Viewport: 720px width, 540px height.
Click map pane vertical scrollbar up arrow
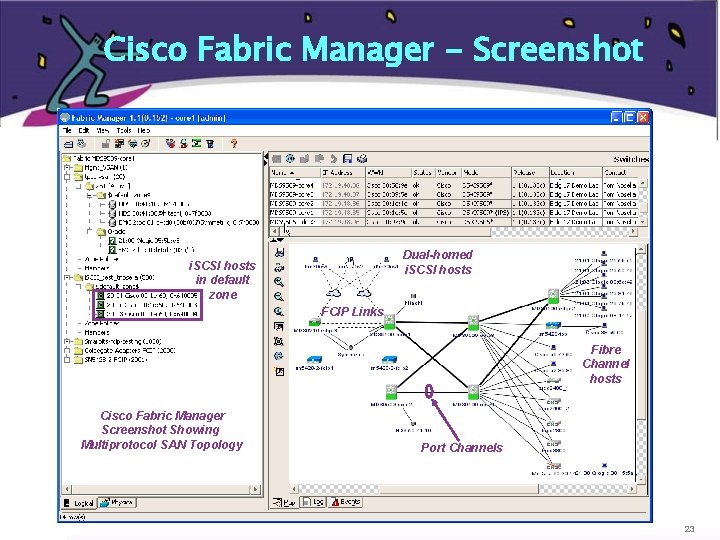642,250
